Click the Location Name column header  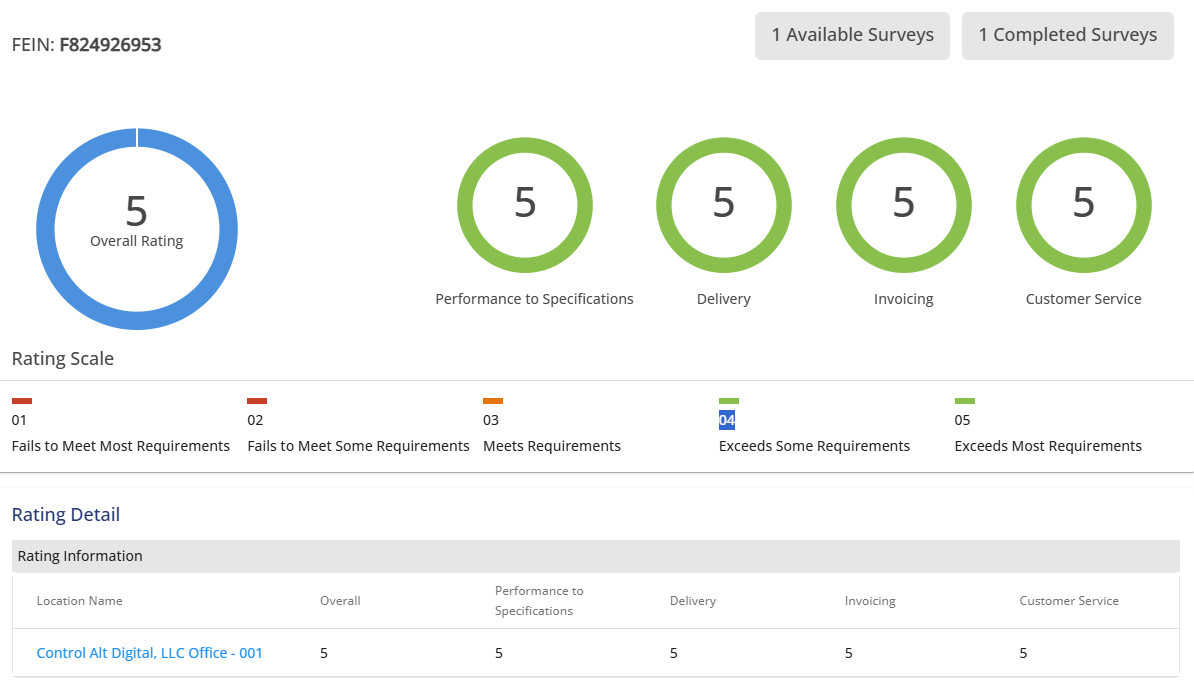coord(79,601)
